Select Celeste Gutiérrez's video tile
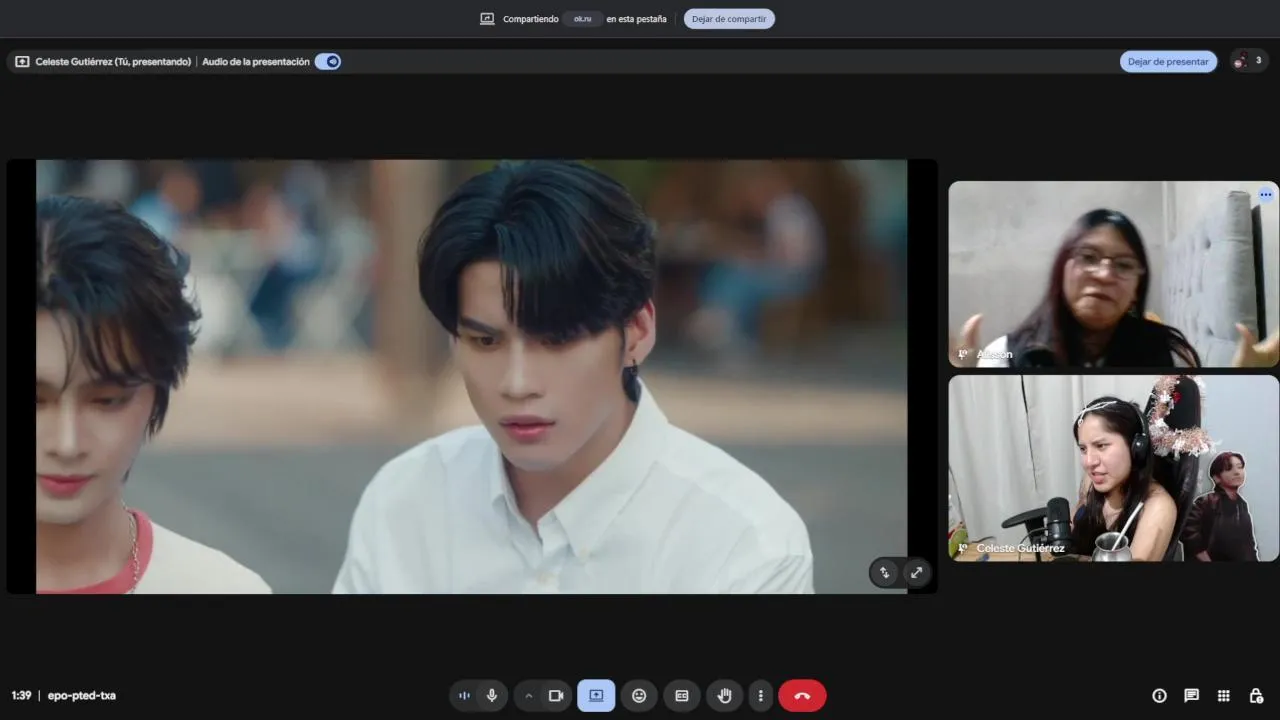 [x=1113, y=468]
